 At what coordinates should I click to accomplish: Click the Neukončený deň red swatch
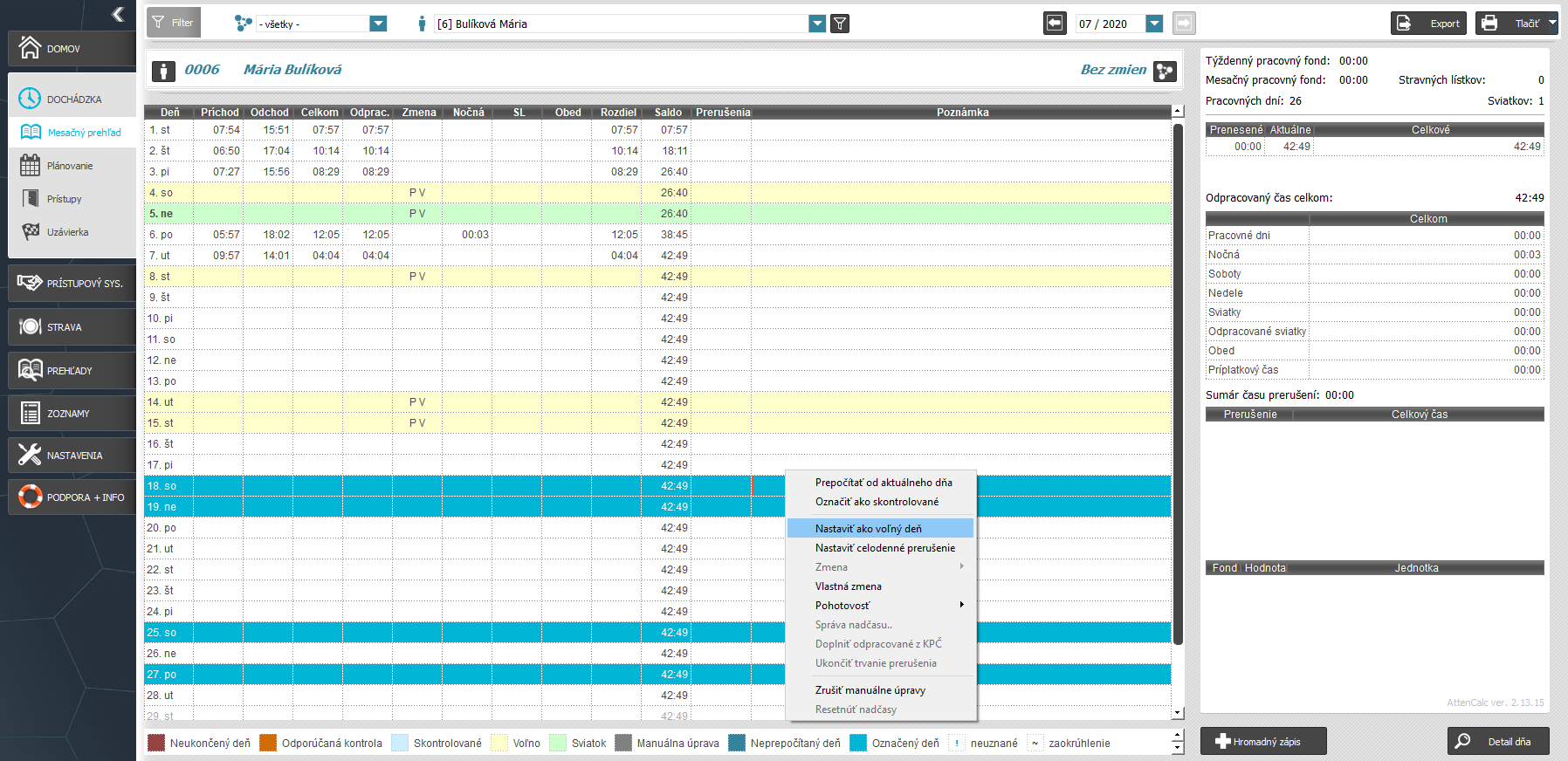click(x=156, y=743)
